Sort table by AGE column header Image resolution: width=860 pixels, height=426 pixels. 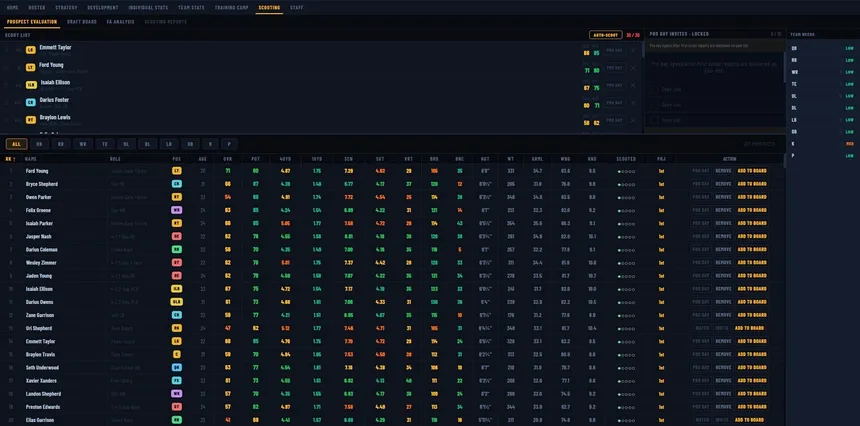(x=202, y=160)
